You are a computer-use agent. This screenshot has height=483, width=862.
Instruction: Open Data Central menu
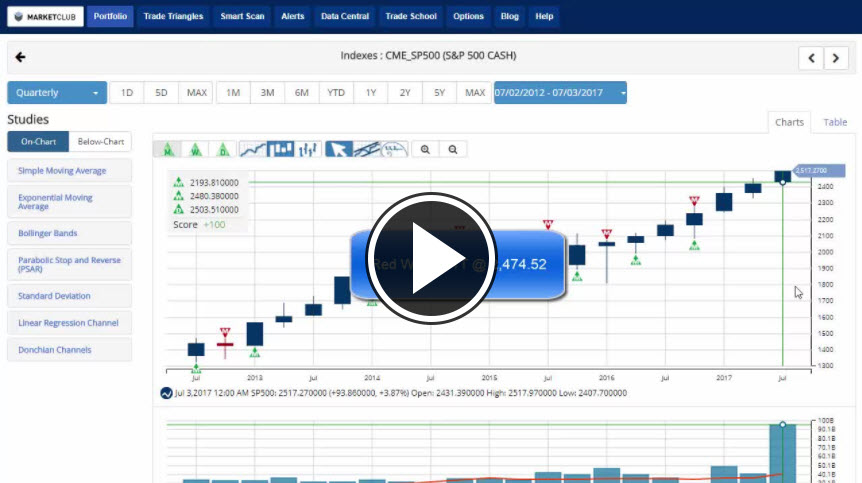(x=345, y=16)
